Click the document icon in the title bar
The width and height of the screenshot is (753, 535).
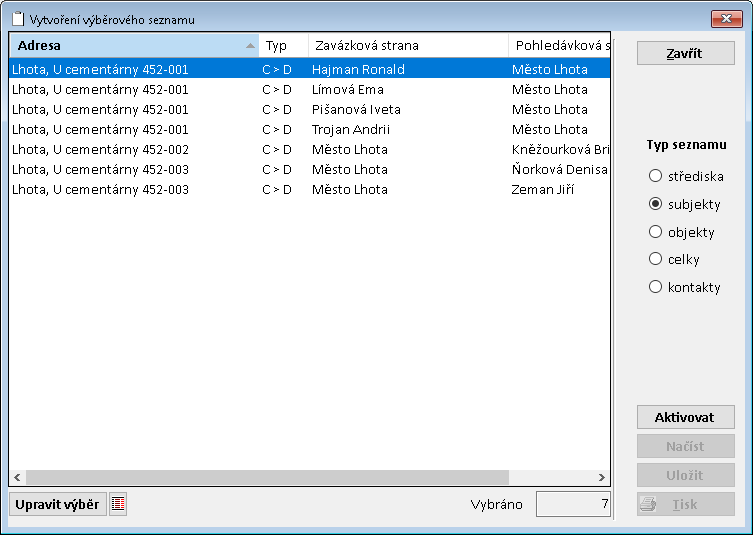(x=17, y=19)
